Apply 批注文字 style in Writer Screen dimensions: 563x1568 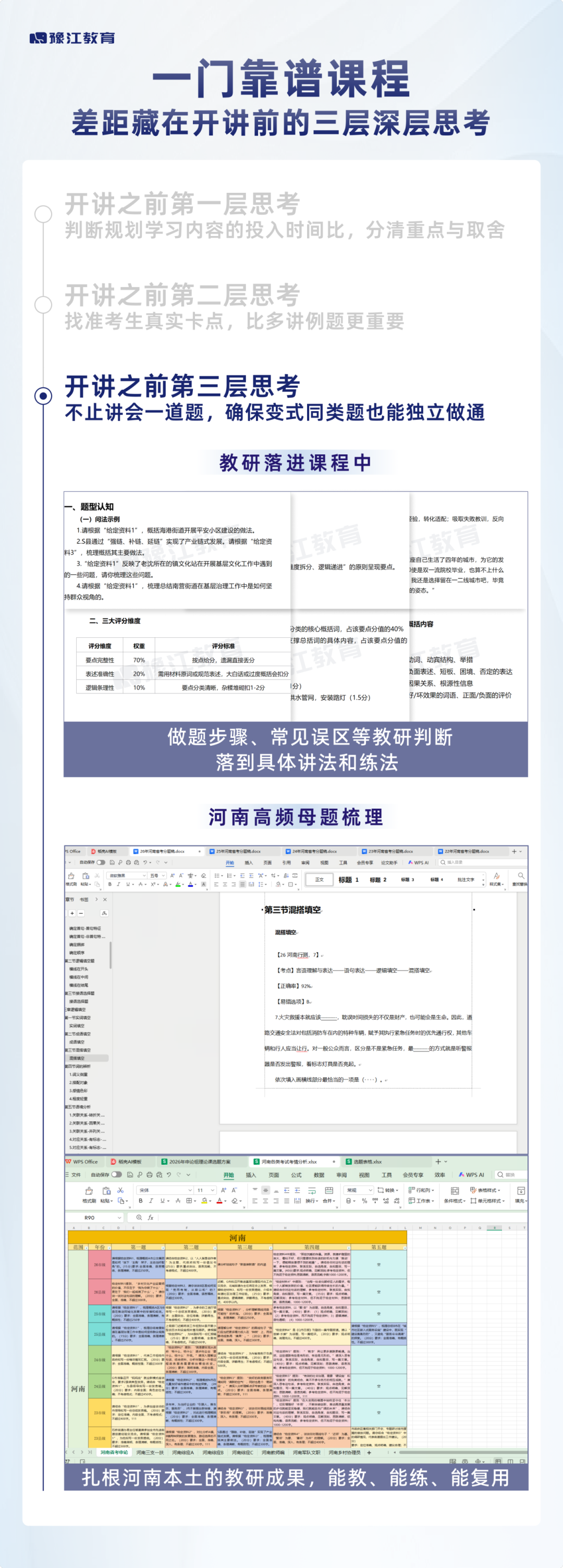click(x=466, y=880)
